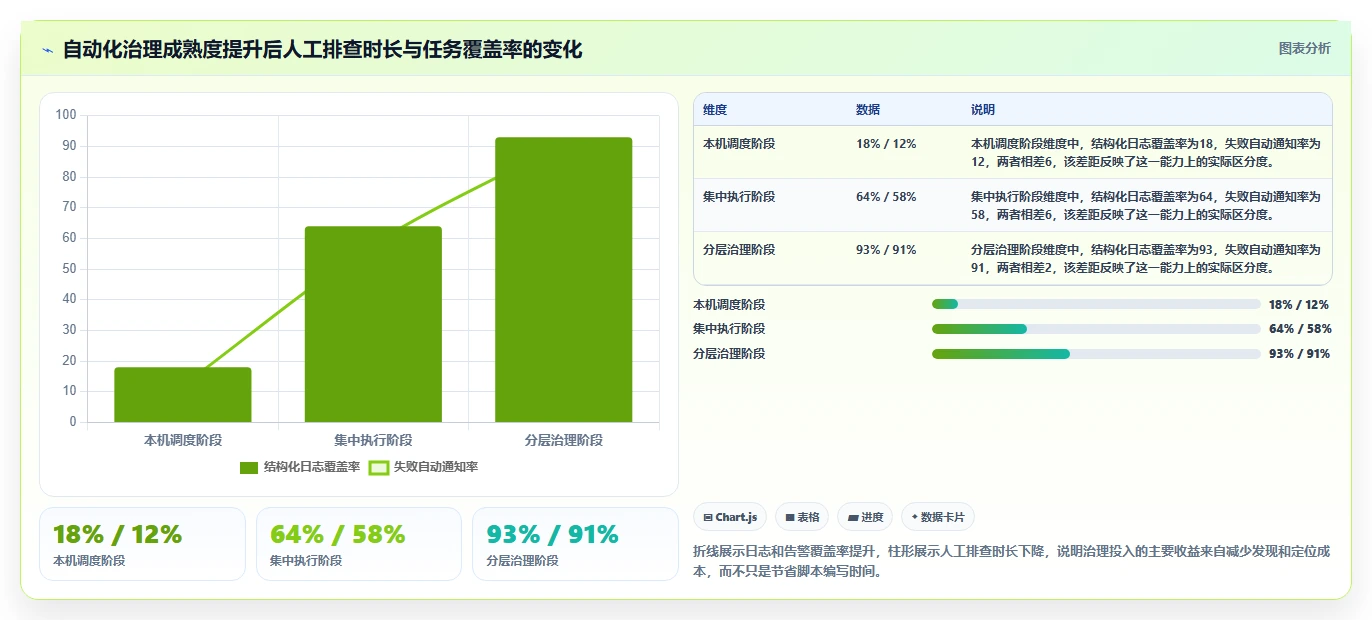The width and height of the screenshot is (1372, 620).
Task: Click the 数据 table column header
Action: (x=868, y=110)
